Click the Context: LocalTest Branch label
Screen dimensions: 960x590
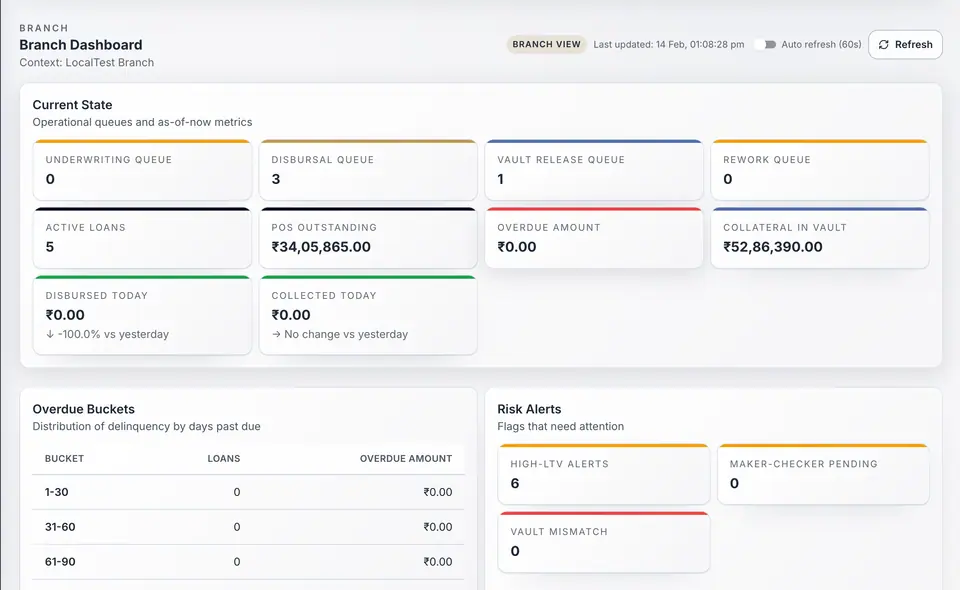(86, 62)
